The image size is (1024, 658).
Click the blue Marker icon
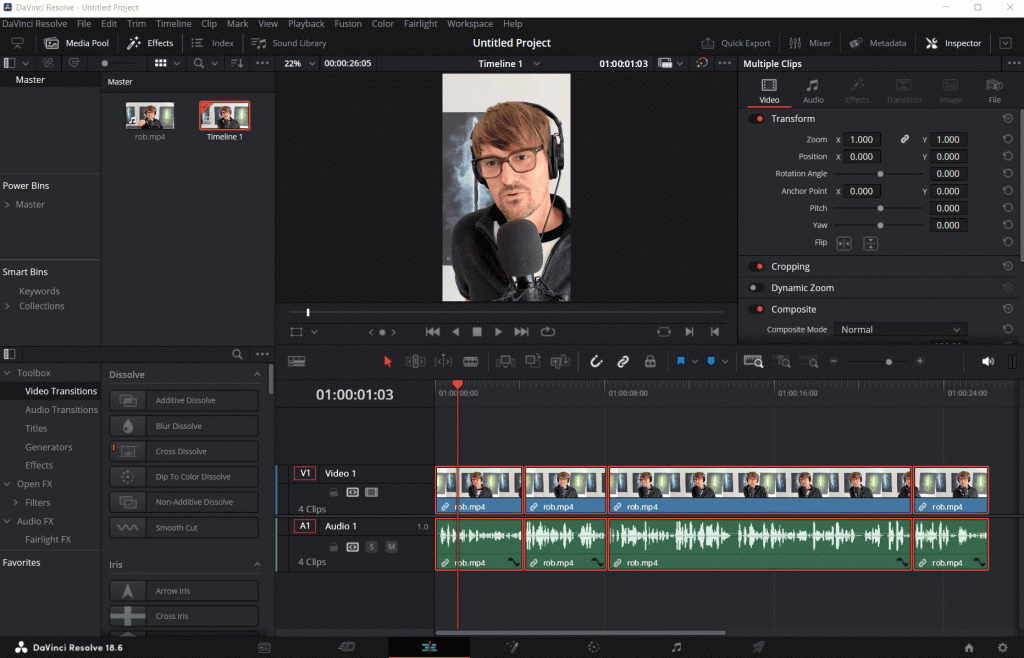[x=711, y=361]
